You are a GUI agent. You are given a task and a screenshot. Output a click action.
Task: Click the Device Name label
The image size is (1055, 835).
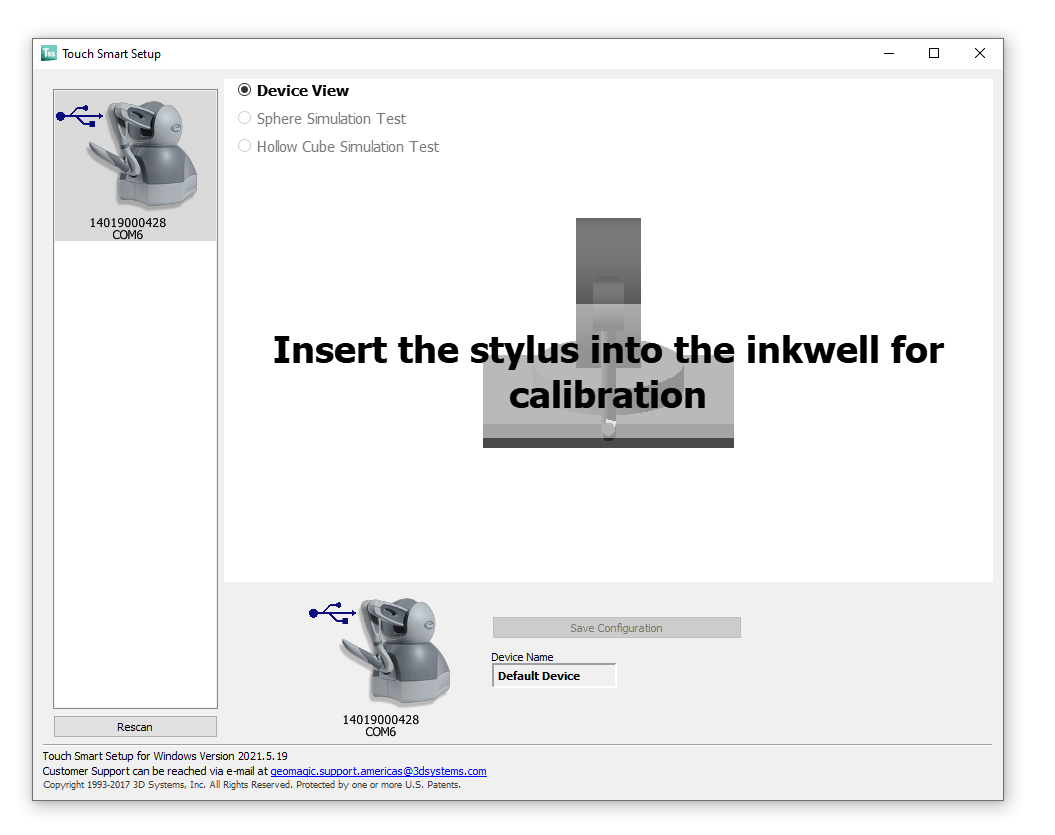(x=522, y=657)
